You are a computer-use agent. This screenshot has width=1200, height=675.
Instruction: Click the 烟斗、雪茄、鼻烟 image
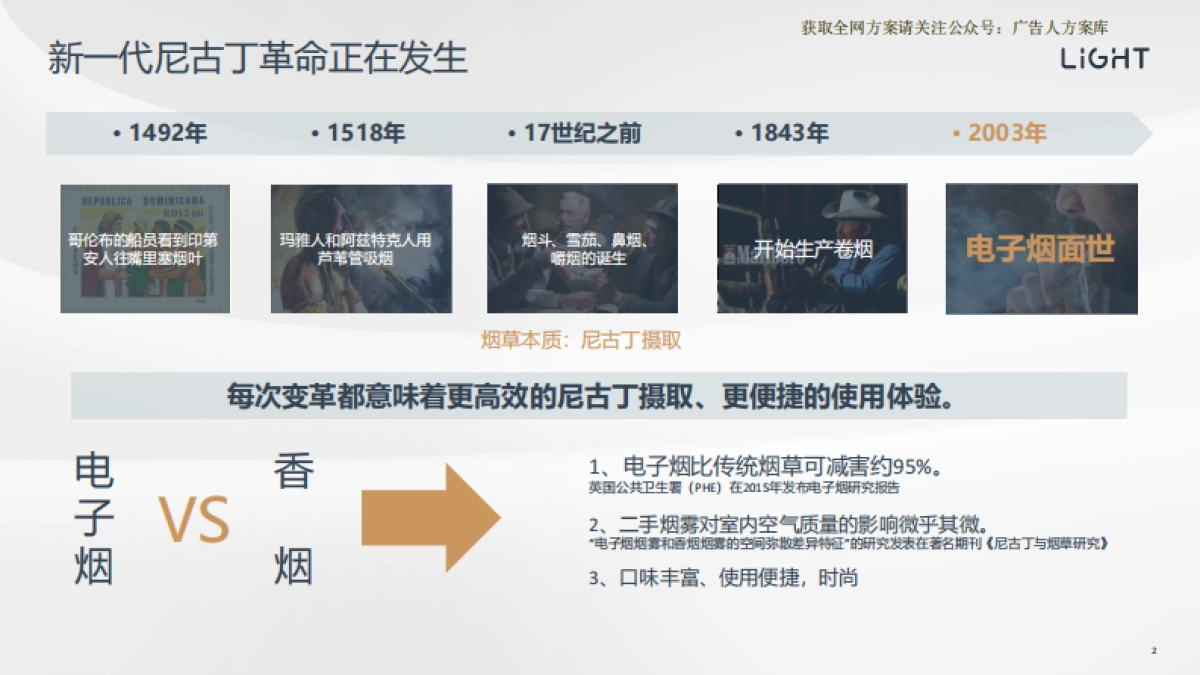[581, 248]
